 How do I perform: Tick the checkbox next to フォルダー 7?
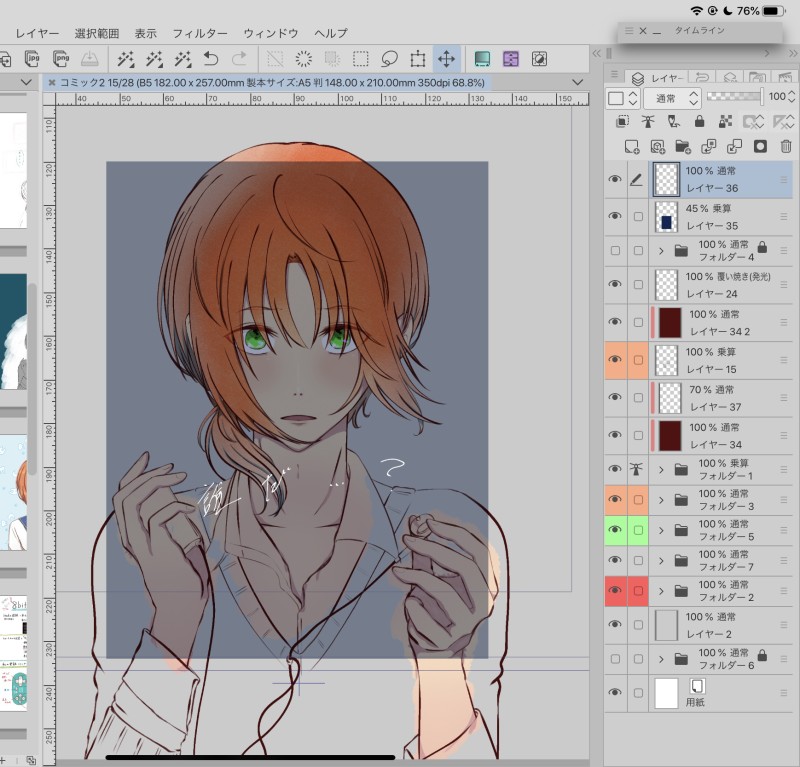pos(638,561)
